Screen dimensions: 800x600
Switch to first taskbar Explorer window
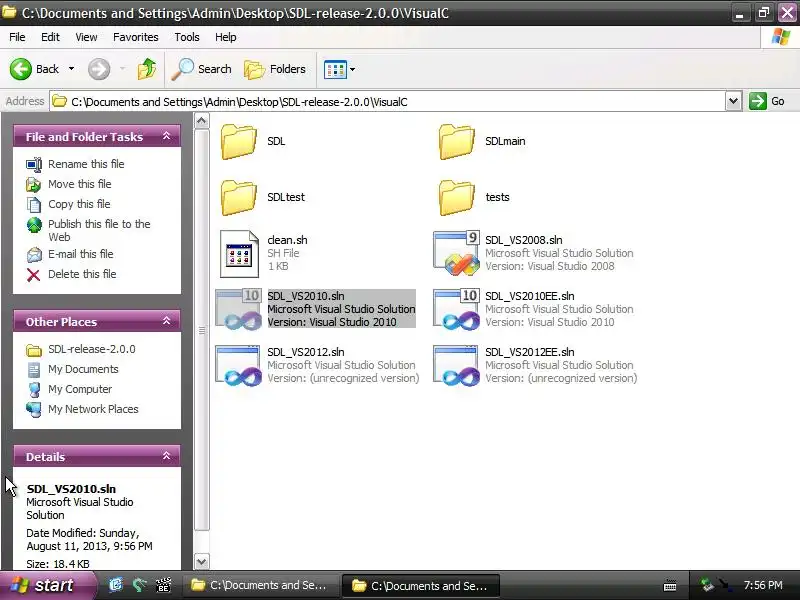[x=260, y=586]
